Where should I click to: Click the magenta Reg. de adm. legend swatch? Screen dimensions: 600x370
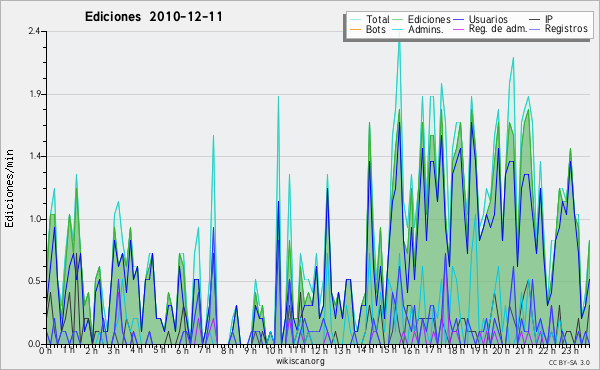459,29
